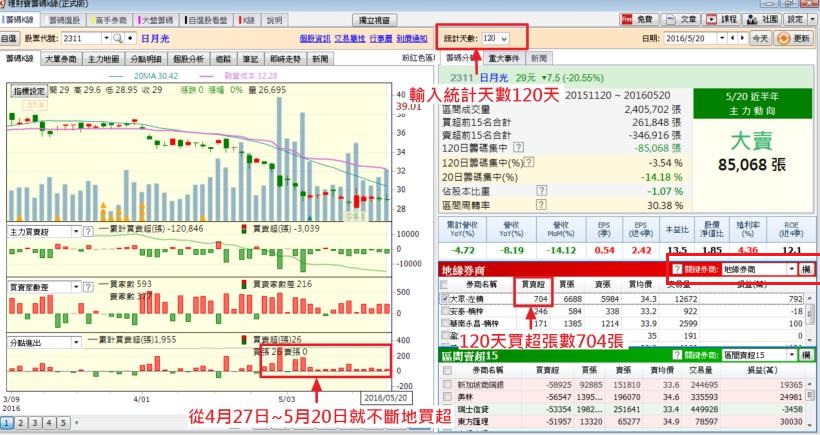Click the 欄 columns button in 地緣券商 header
The width and height of the screenshot is (820, 435).
click(x=806, y=269)
